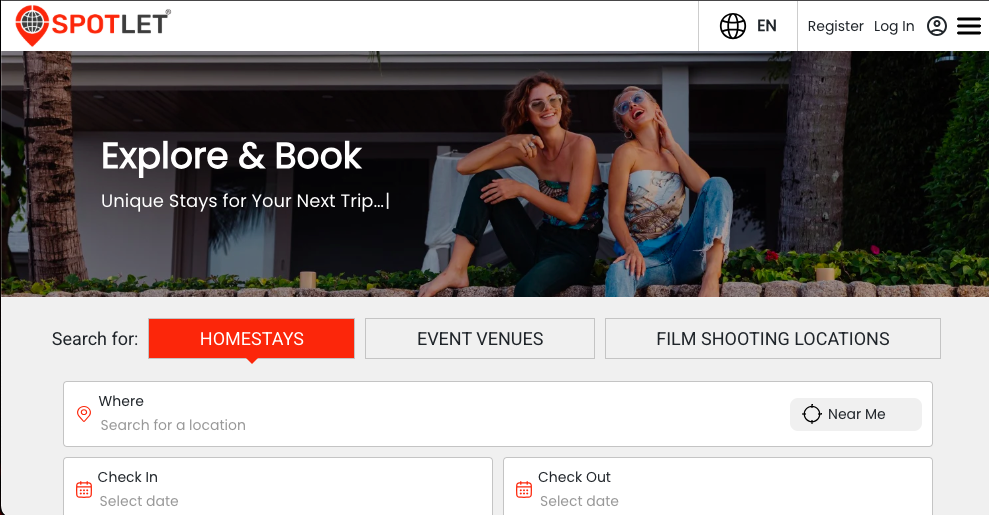
Task: Open the EN language selector
Action: pos(767,26)
